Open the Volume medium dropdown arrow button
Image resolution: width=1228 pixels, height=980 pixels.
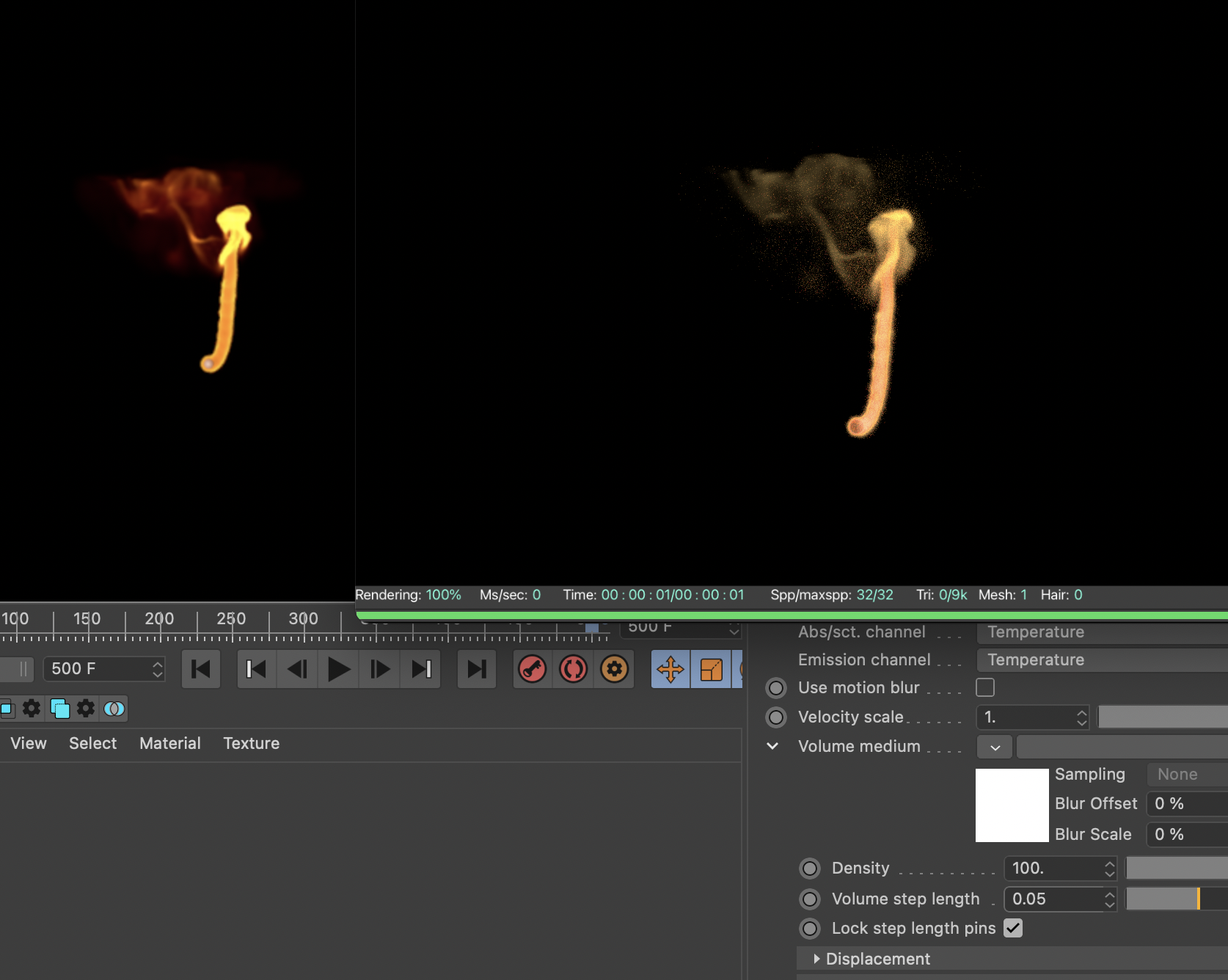995,747
